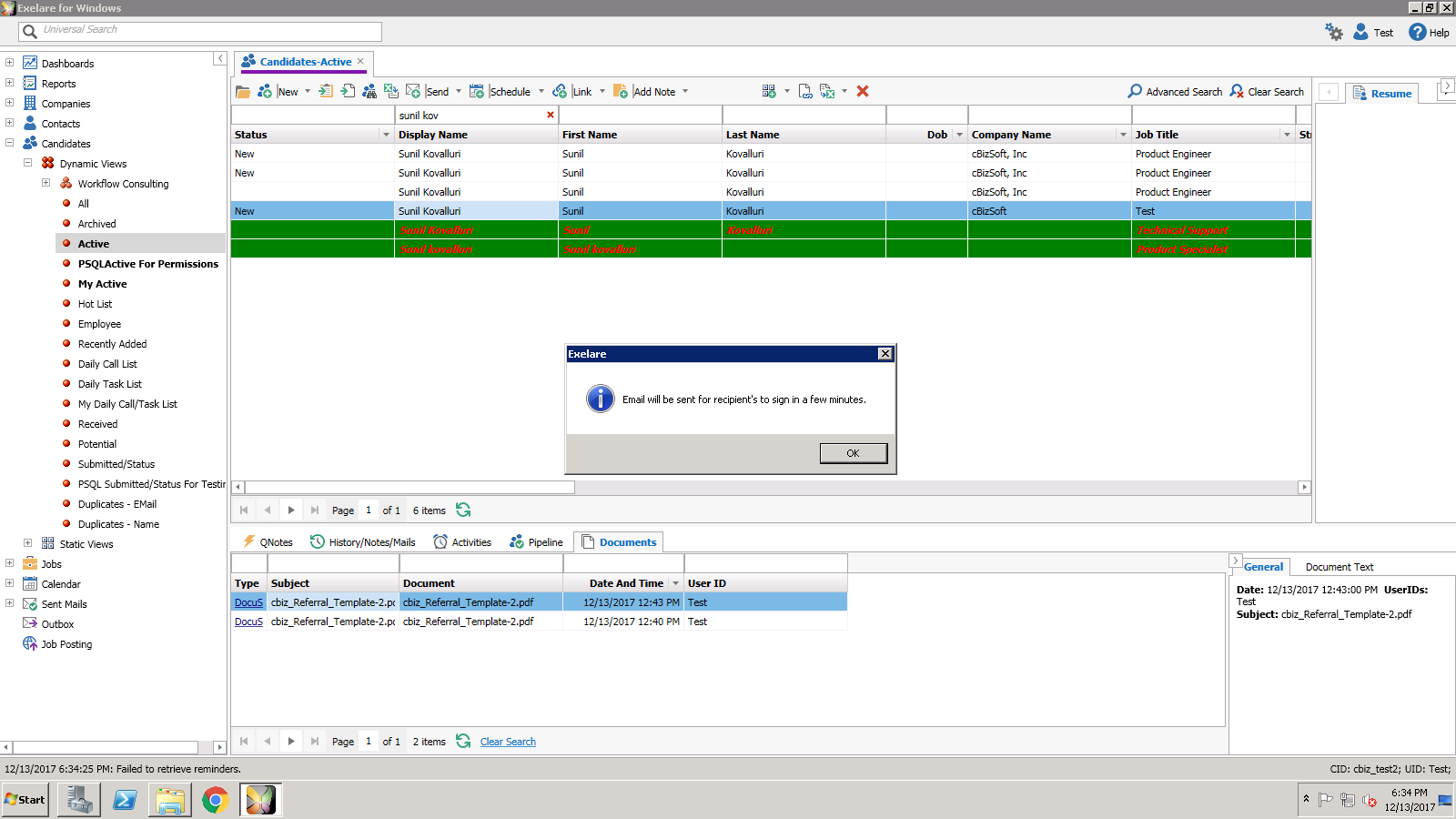
Task: Open the New button dropdown arrow
Action: 308,91
